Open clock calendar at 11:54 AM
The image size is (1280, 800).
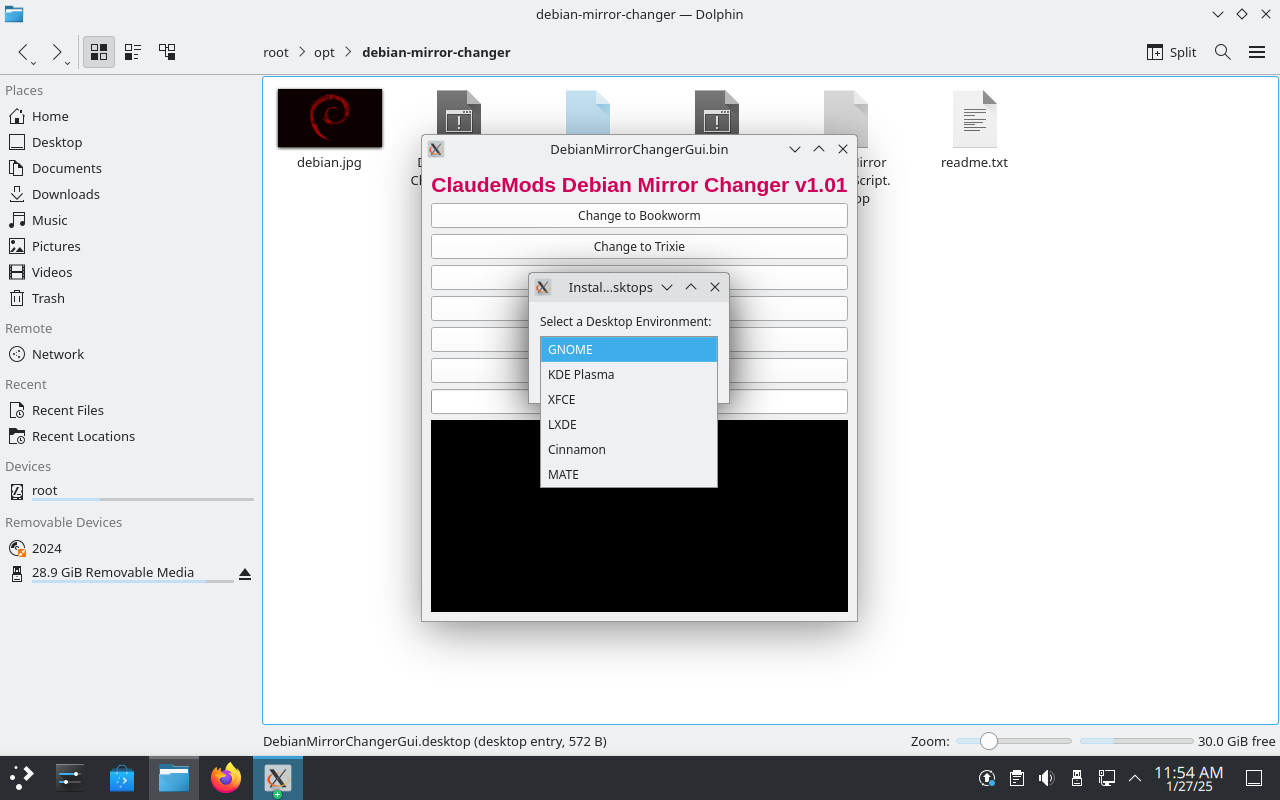pyautogui.click(x=1189, y=778)
